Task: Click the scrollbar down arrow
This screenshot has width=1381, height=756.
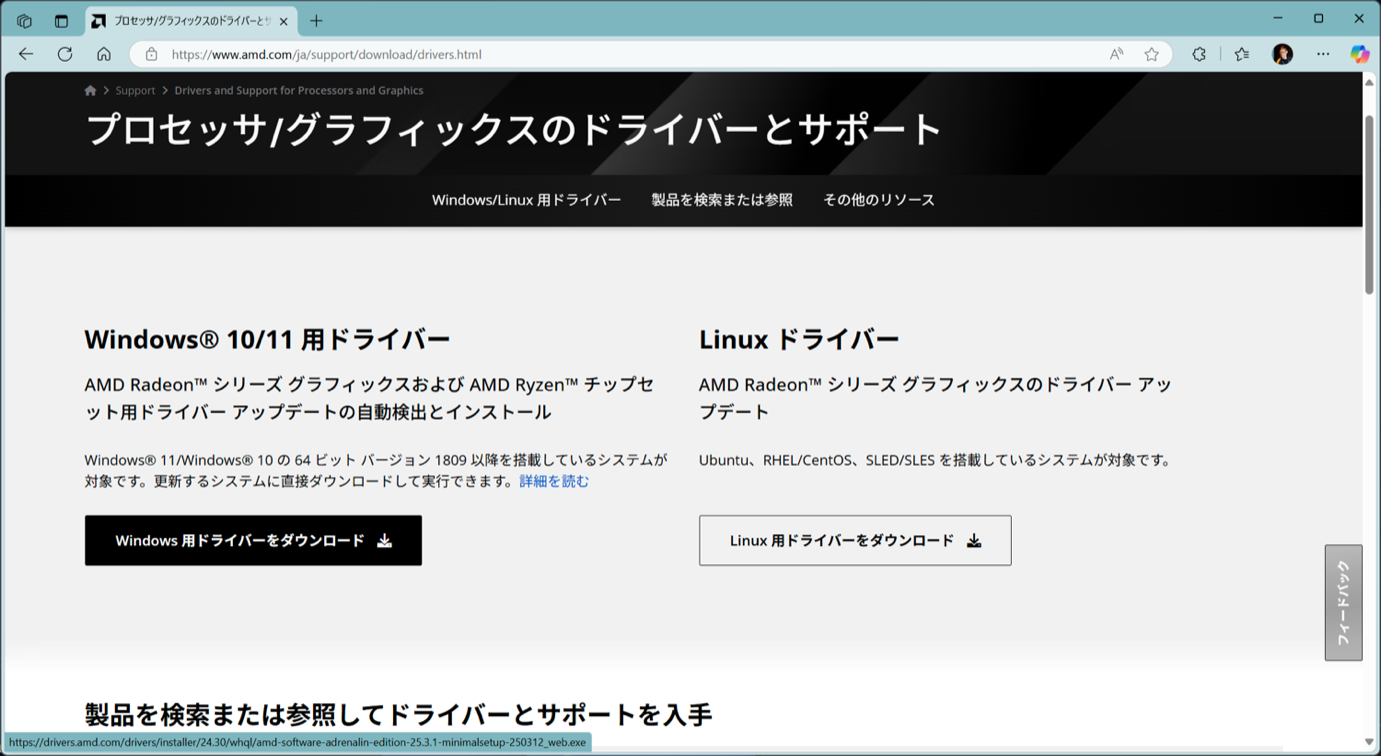Action: 1369,742
